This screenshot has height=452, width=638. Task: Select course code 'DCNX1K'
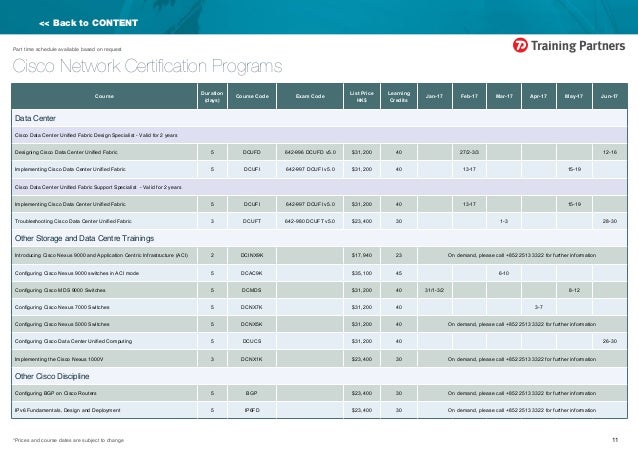pos(252,359)
